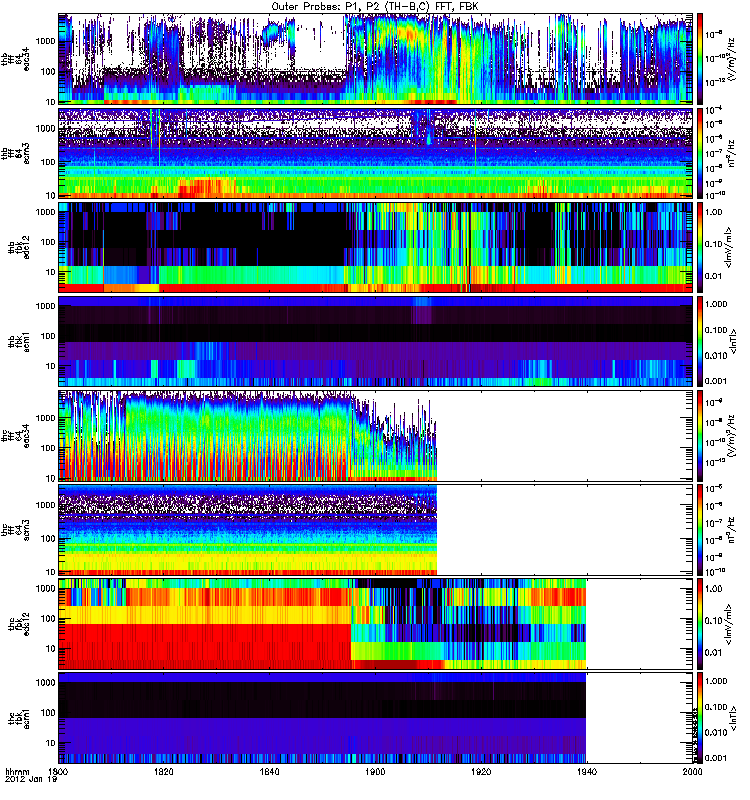Click the "1940" time axis label
This screenshot has width=750, height=800.
pyautogui.click(x=586, y=771)
